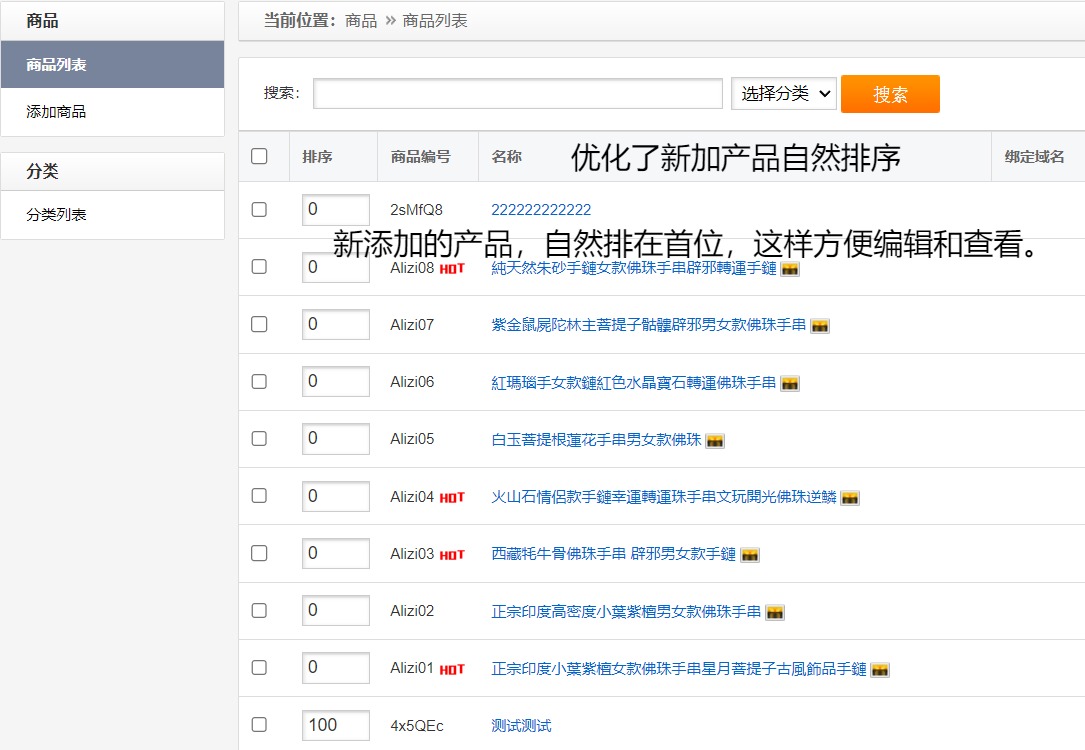Viewport: 1085px width, 750px height.
Task: Click image icon next to Alizi08 product name
Action: pos(790,269)
